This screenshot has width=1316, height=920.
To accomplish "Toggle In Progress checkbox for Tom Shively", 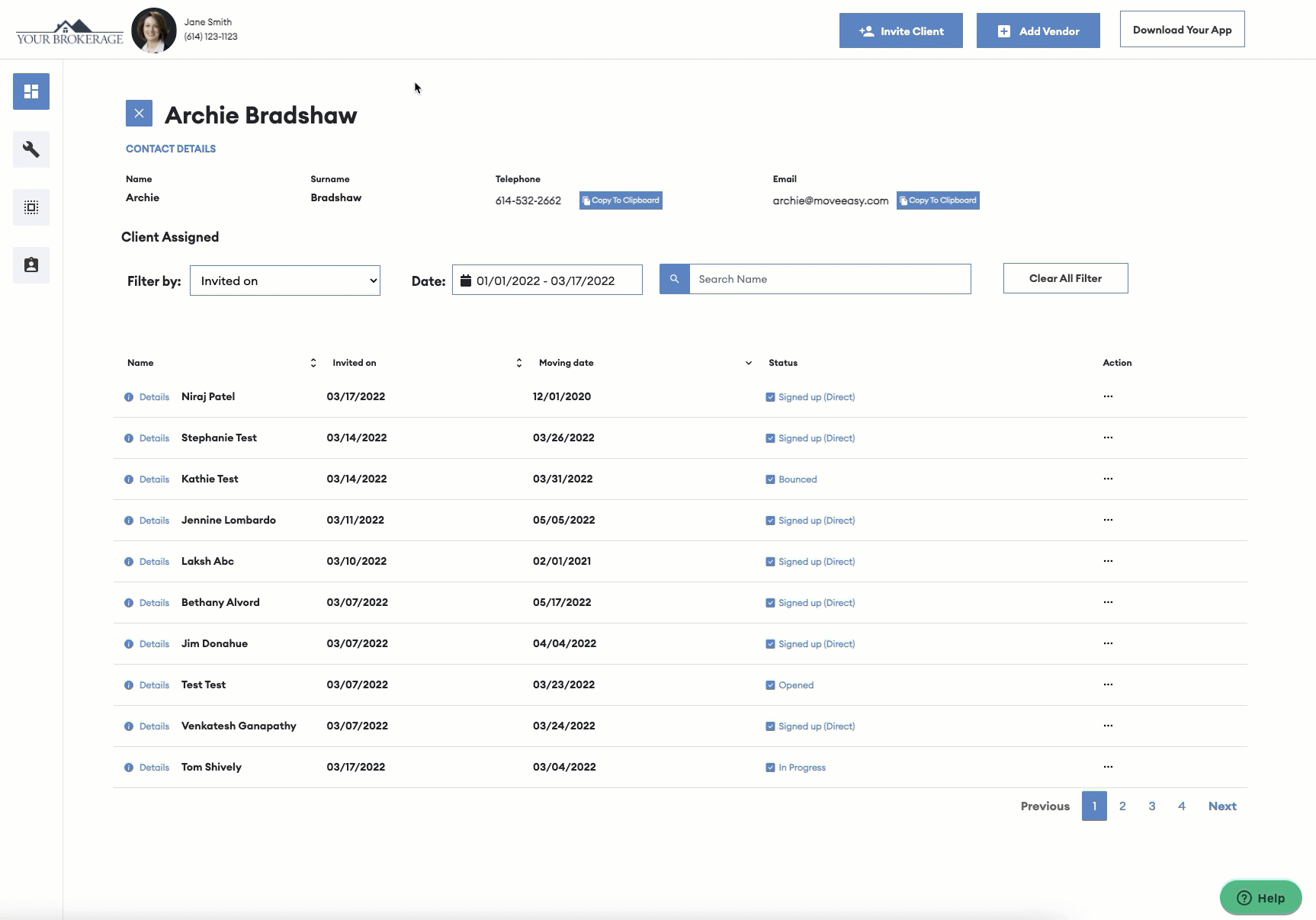I will click(770, 768).
